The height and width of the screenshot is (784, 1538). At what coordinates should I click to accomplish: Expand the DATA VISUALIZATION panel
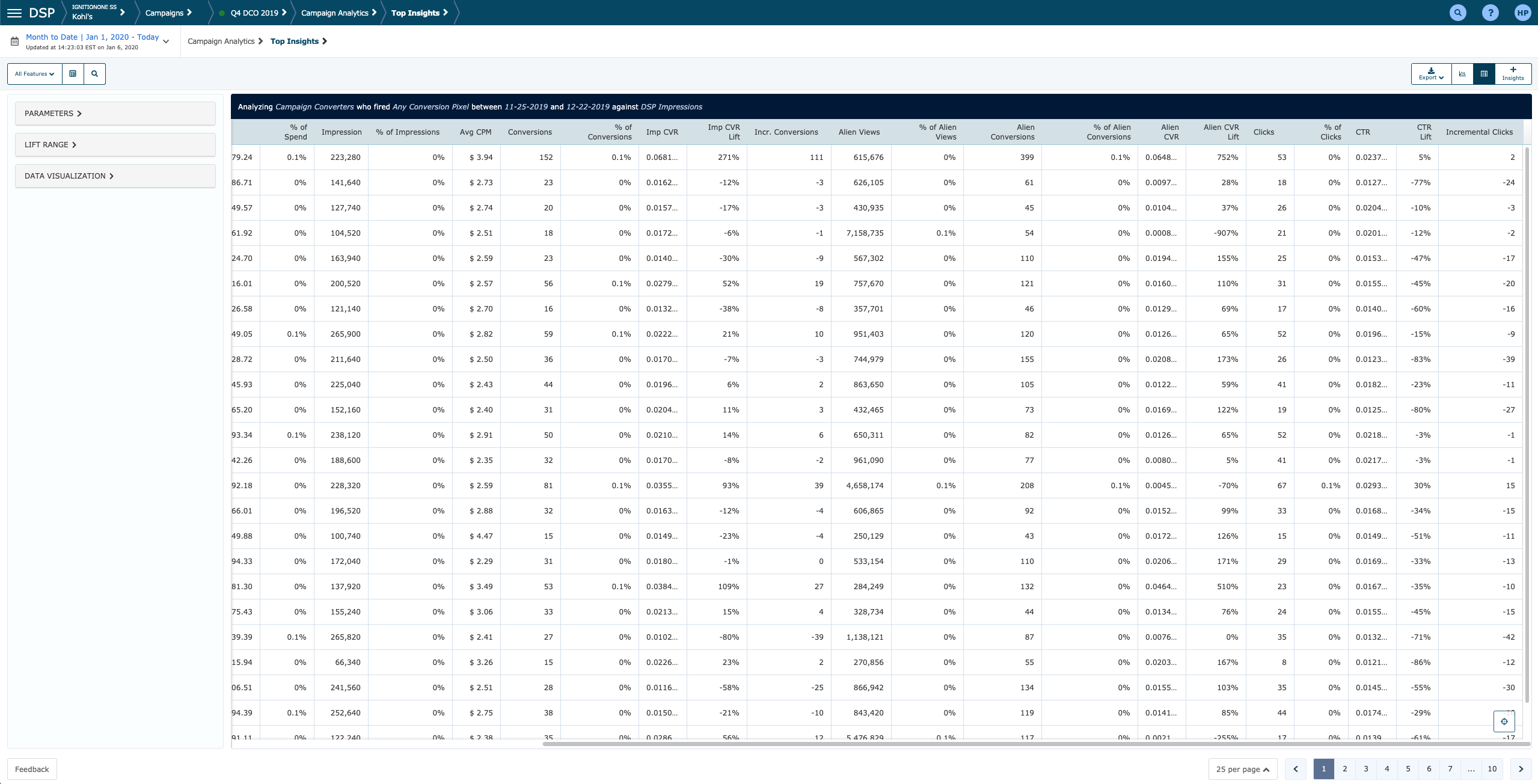click(115, 176)
